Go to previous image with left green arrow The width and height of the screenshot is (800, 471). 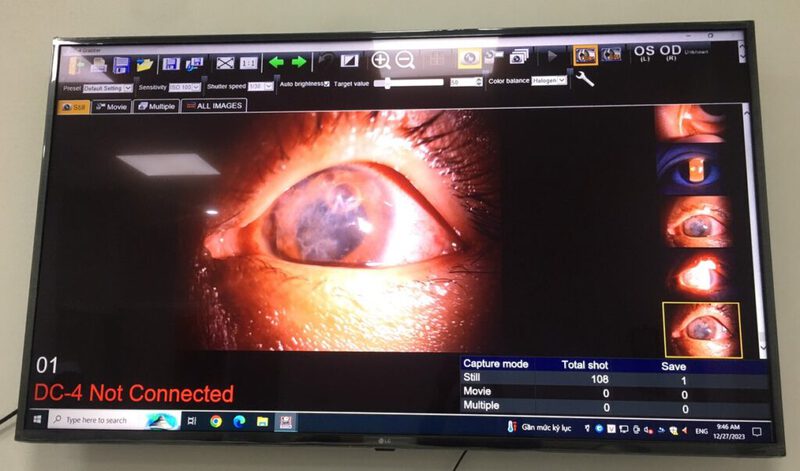[x=276, y=62]
